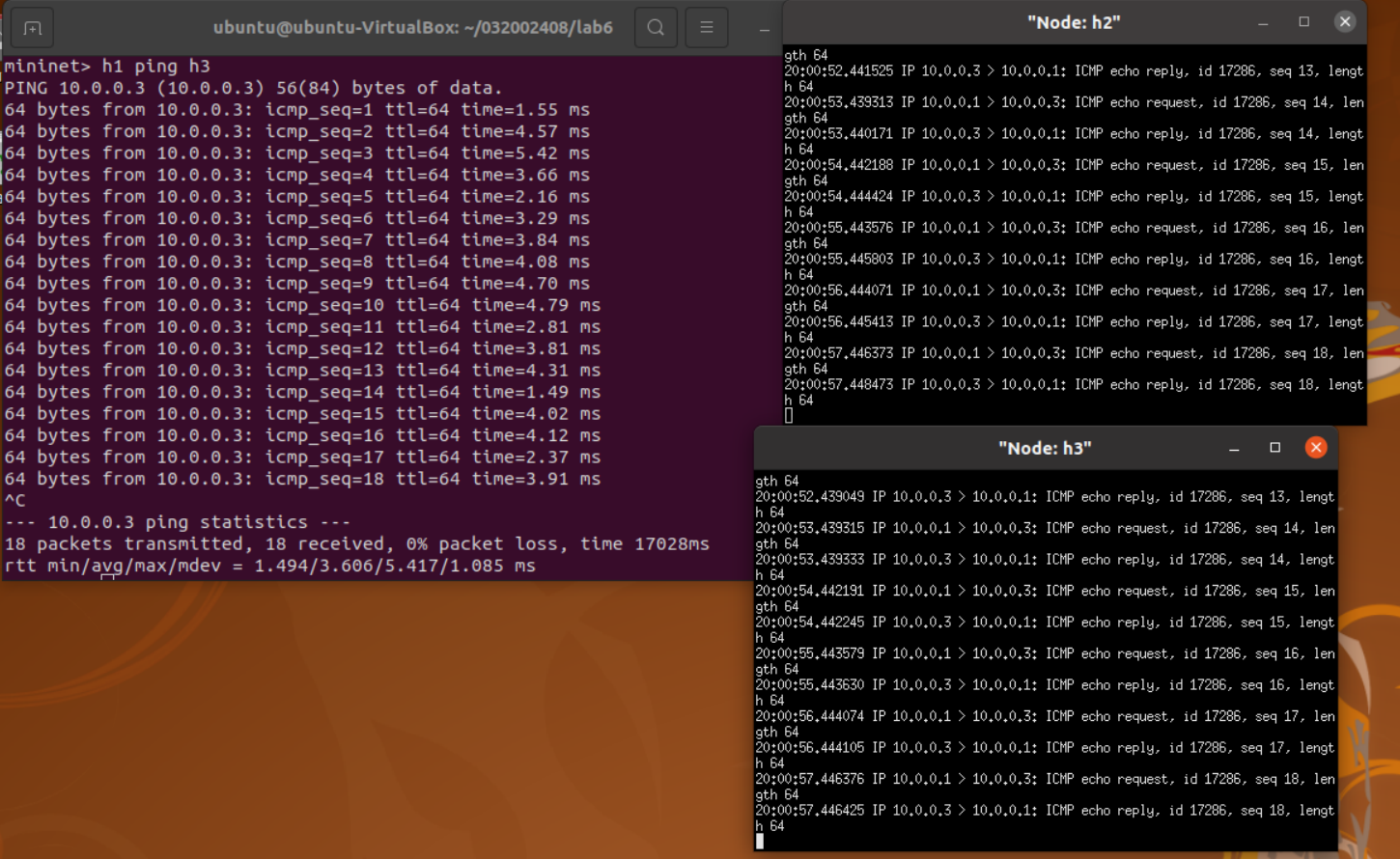Click the ubuntu@ubuntu-VirtualBox terminal title

[x=413, y=28]
